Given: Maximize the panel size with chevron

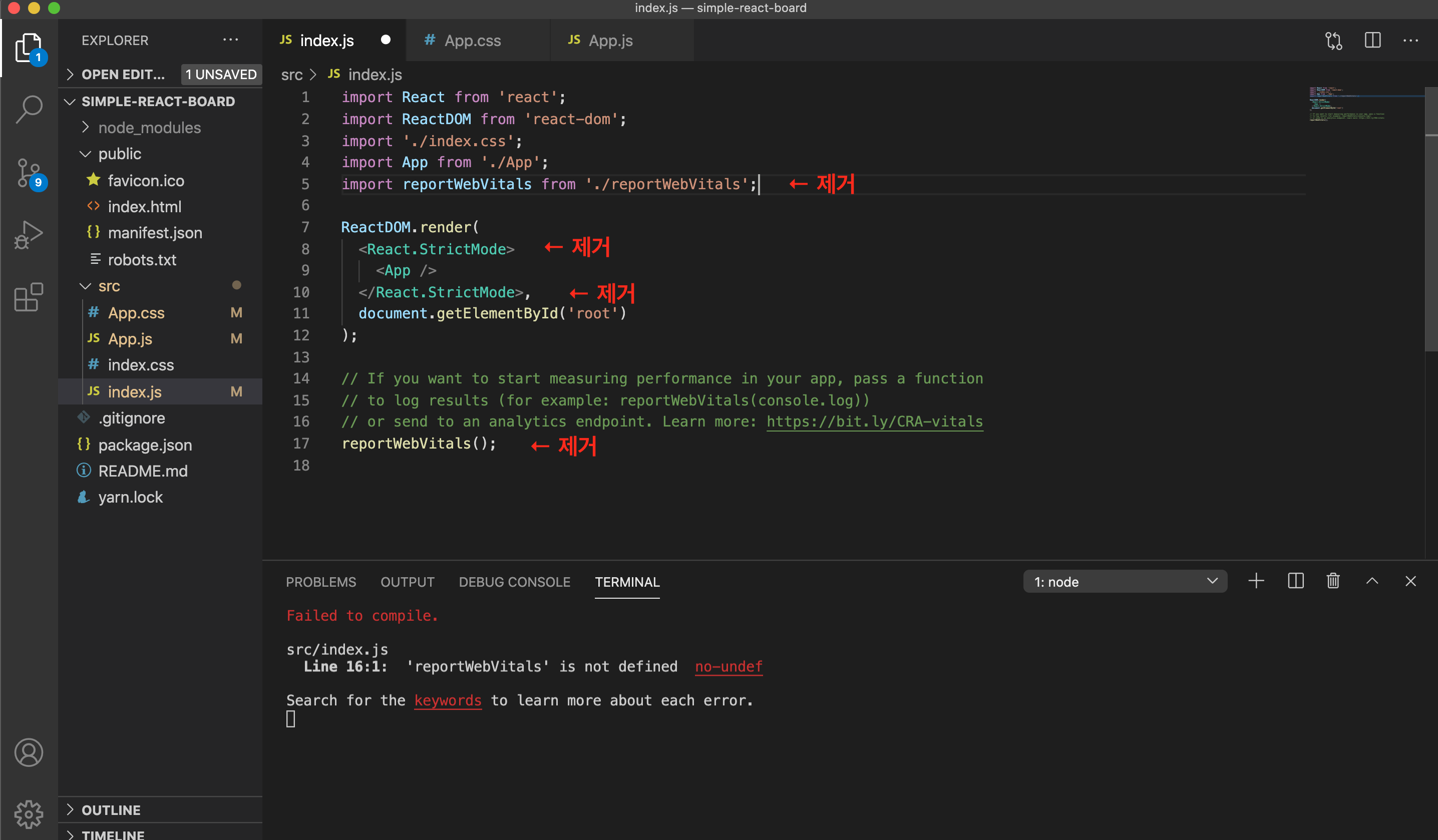Looking at the screenshot, I should [x=1372, y=582].
